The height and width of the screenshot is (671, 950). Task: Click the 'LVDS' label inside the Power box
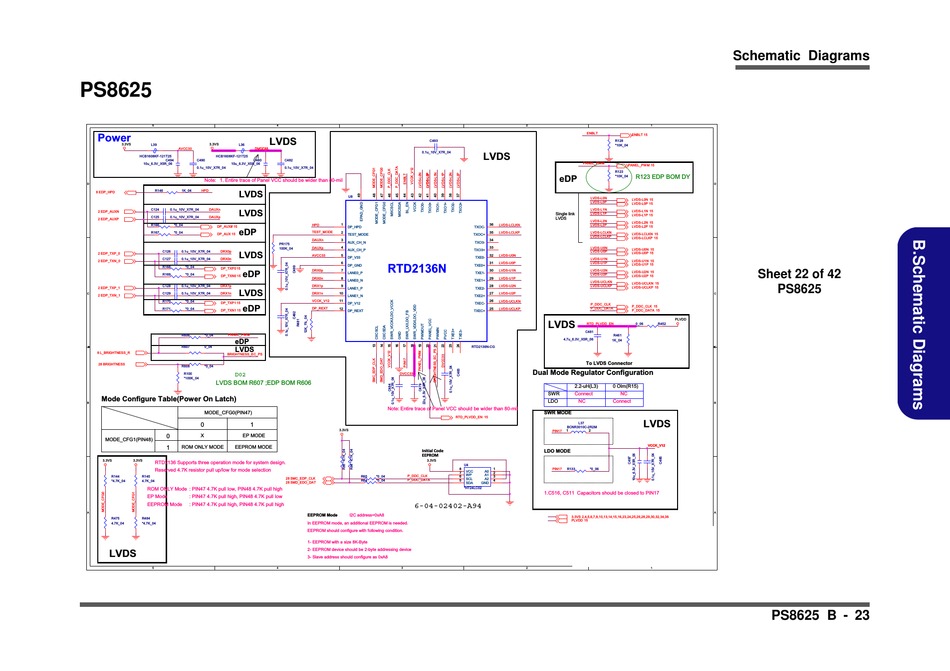[x=283, y=142]
